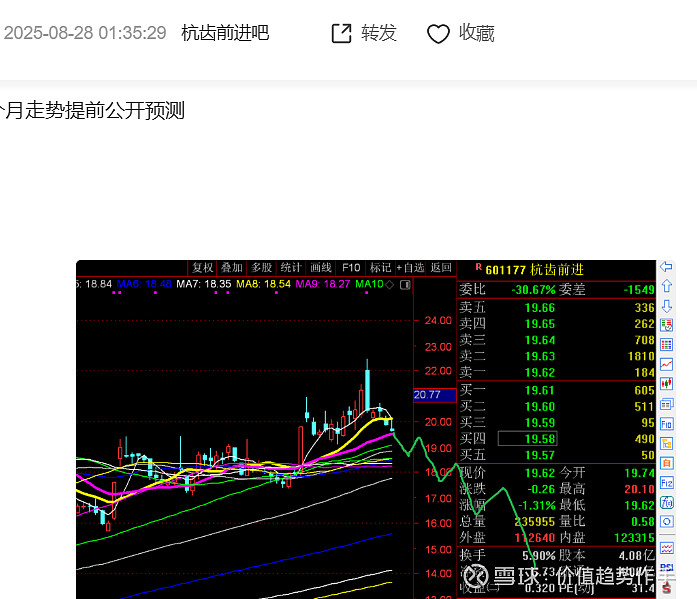Click the 卖四 price 19.65
The image size is (697, 599).
[x=540, y=324]
